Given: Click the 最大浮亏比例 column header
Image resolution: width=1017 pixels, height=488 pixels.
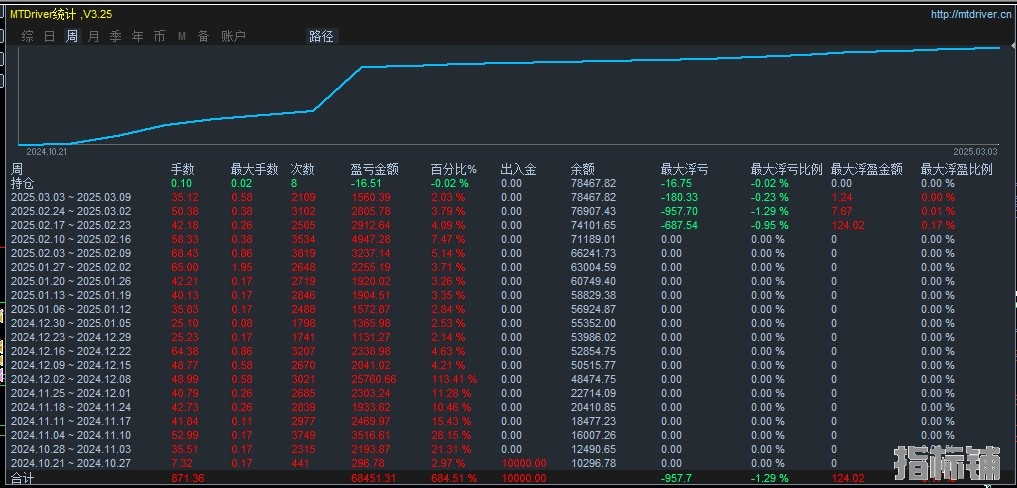Looking at the screenshot, I should pos(787,169).
